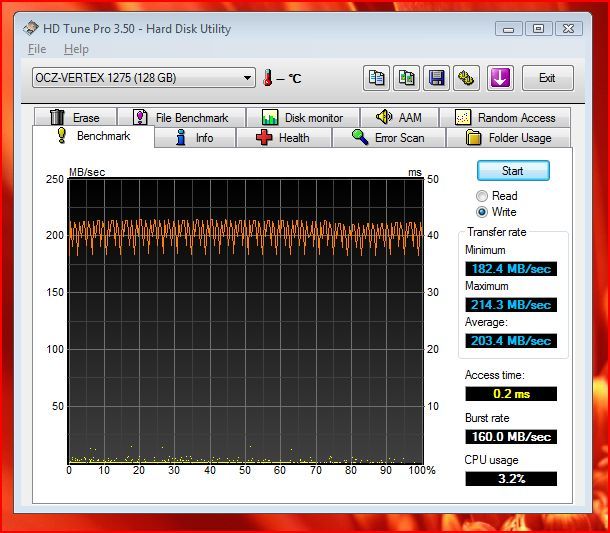Switch to the Info tab

(195, 138)
